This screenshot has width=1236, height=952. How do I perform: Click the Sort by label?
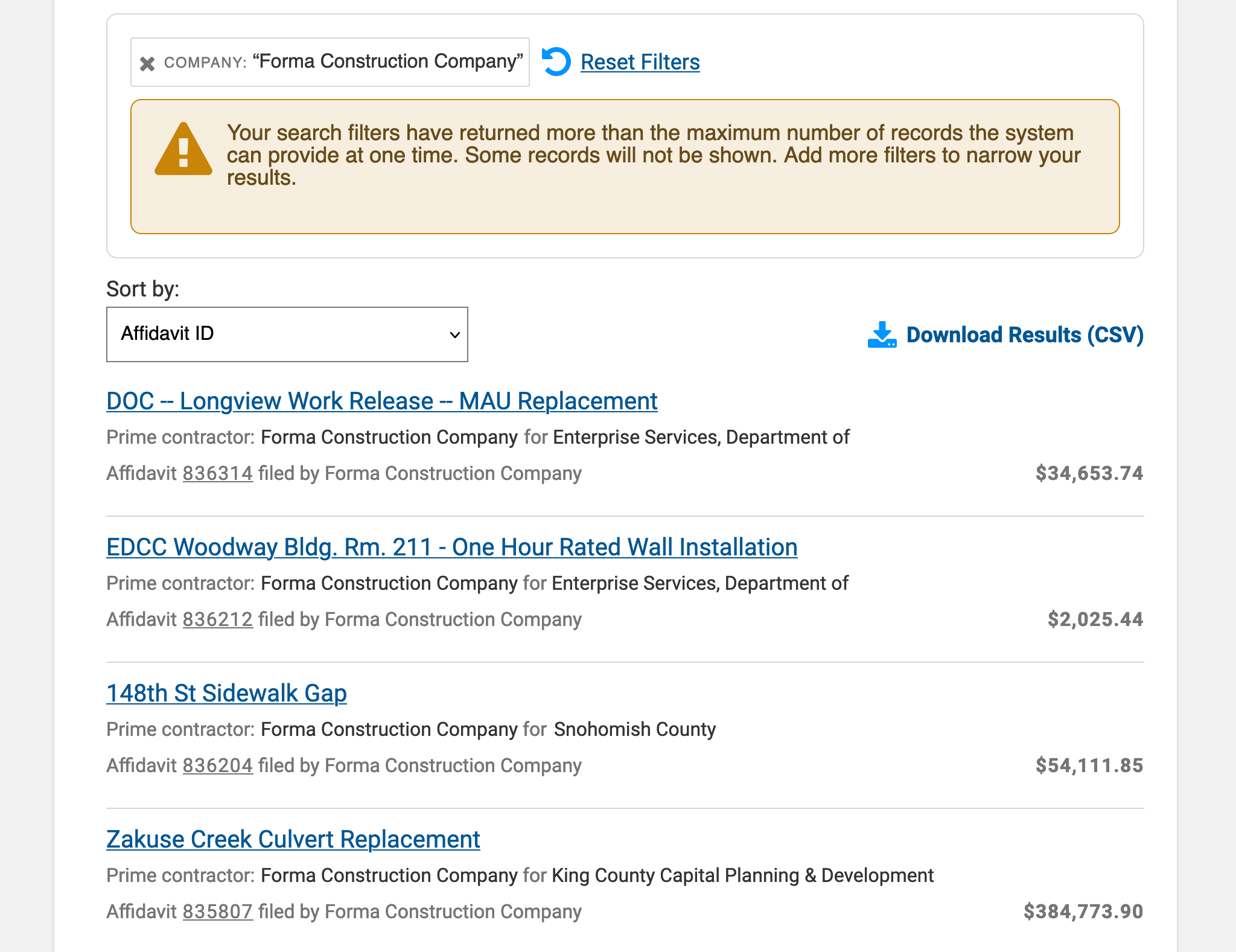(x=143, y=289)
